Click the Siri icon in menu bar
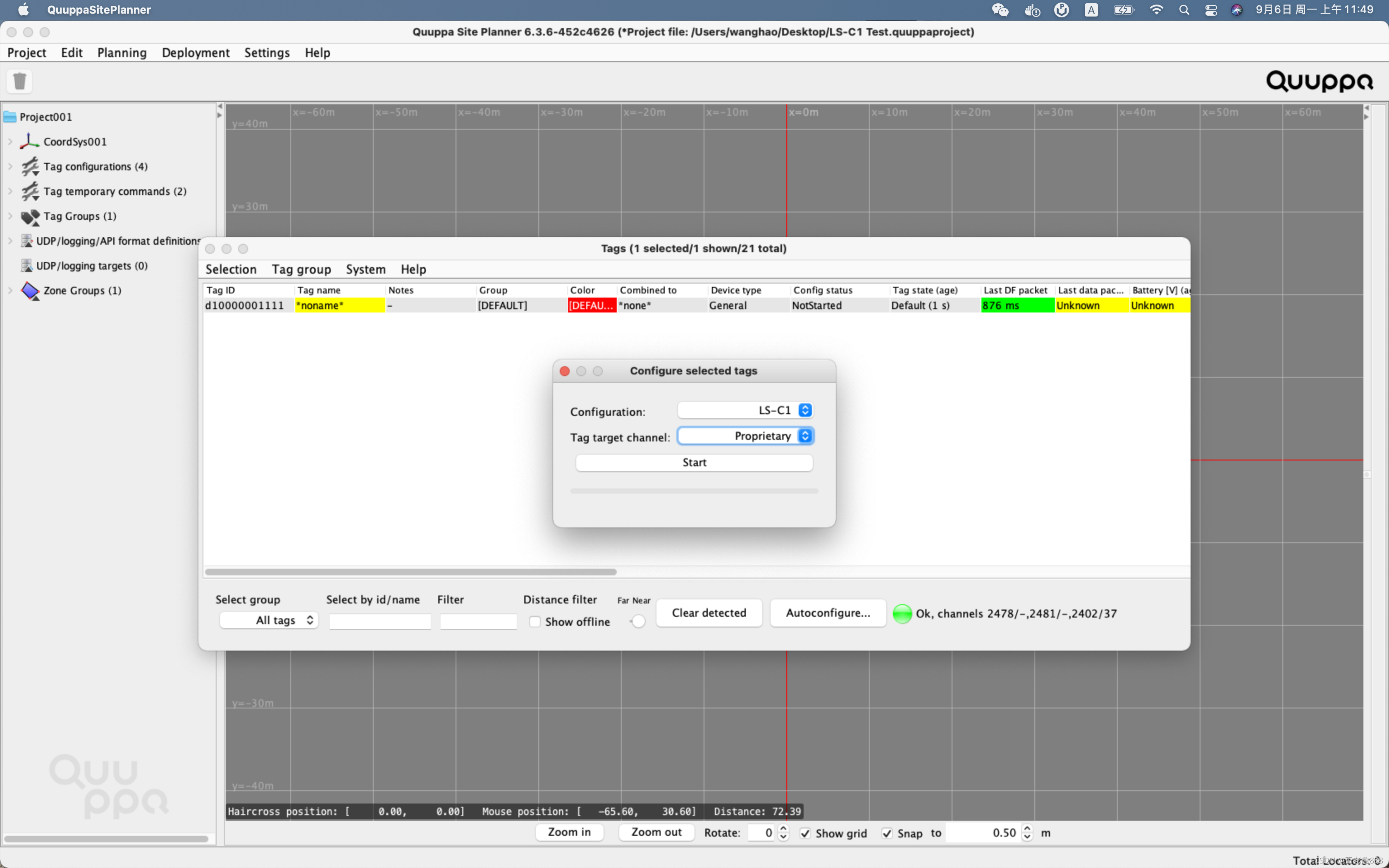The width and height of the screenshot is (1389, 868). [x=1237, y=10]
